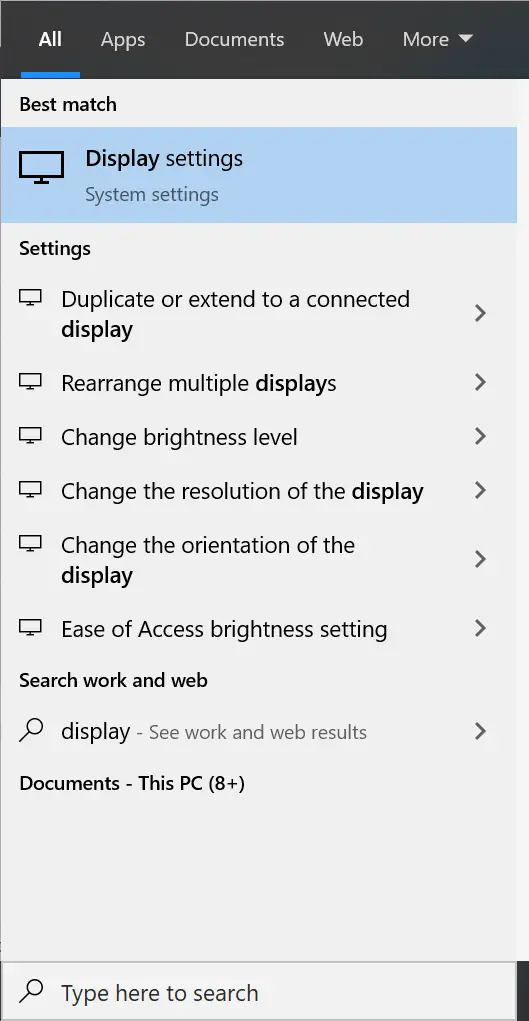Click monitor icon beside Rearrange multiple displays
The height and width of the screenshot is (1021, 529).
[30, 382]
